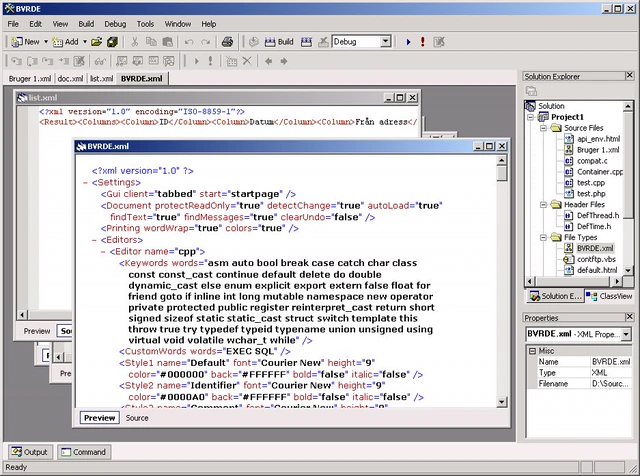Open the Debug menu
The image size is (640, 476).
pos(115,24)
